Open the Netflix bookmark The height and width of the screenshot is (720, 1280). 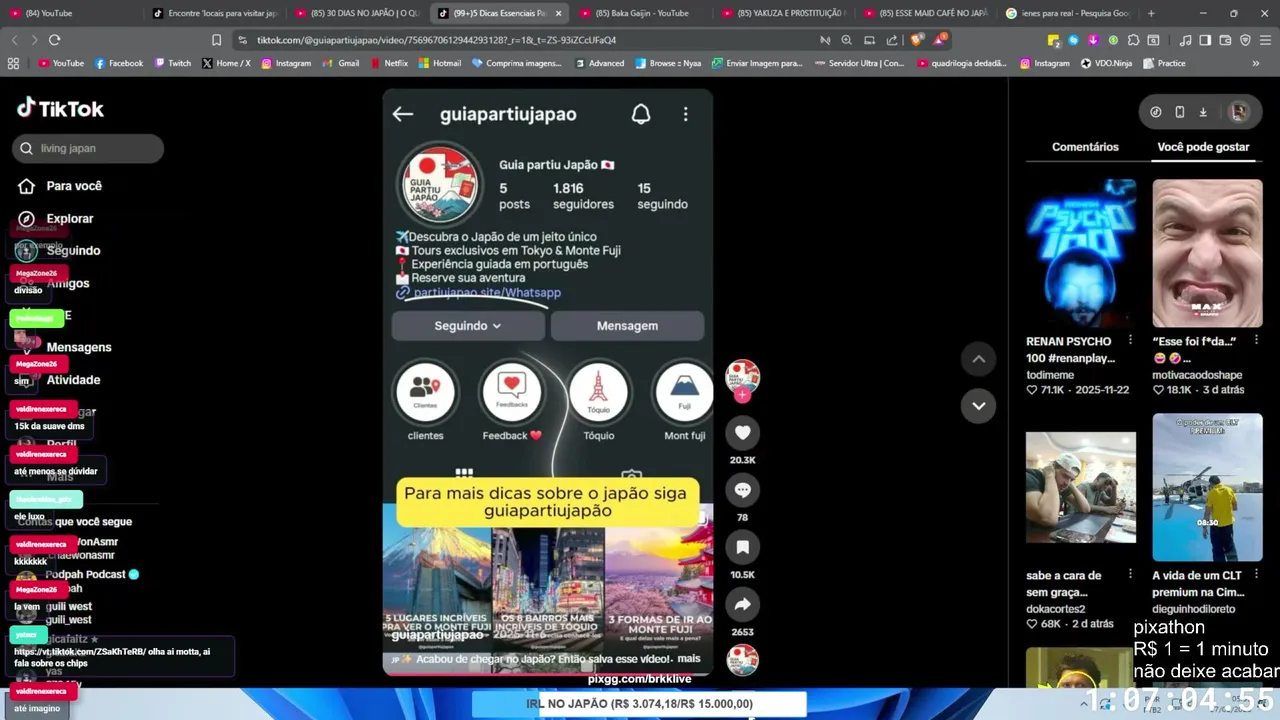[x=388, y=63]
